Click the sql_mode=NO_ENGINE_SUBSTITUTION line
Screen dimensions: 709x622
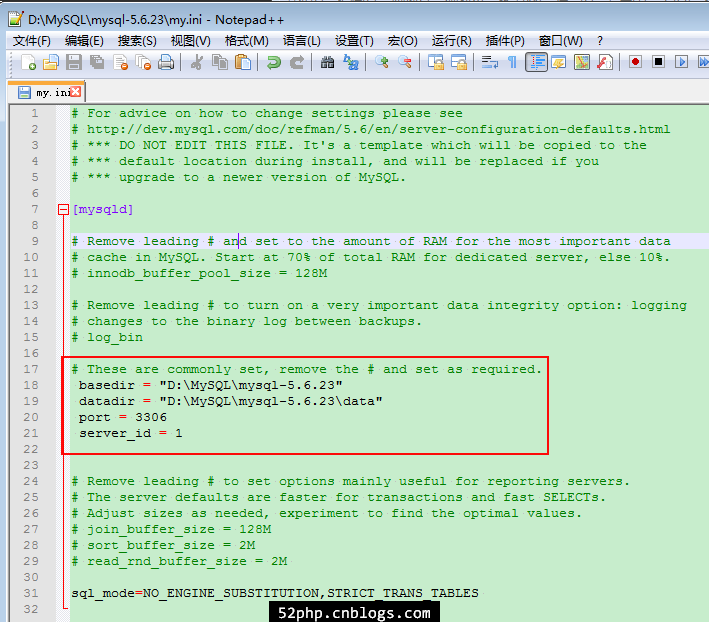(275, 593)
